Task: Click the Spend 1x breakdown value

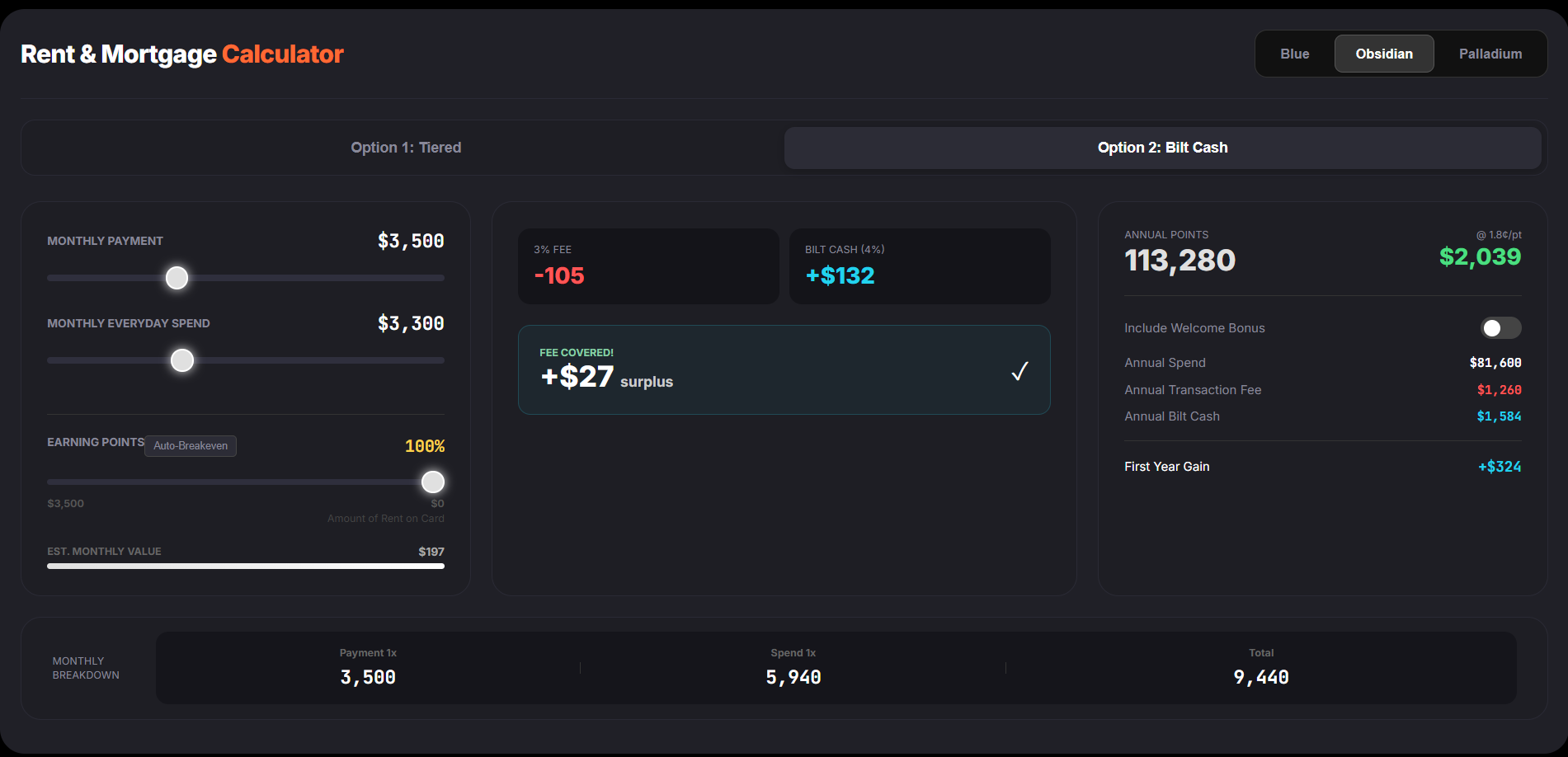Action: [793, 677]
